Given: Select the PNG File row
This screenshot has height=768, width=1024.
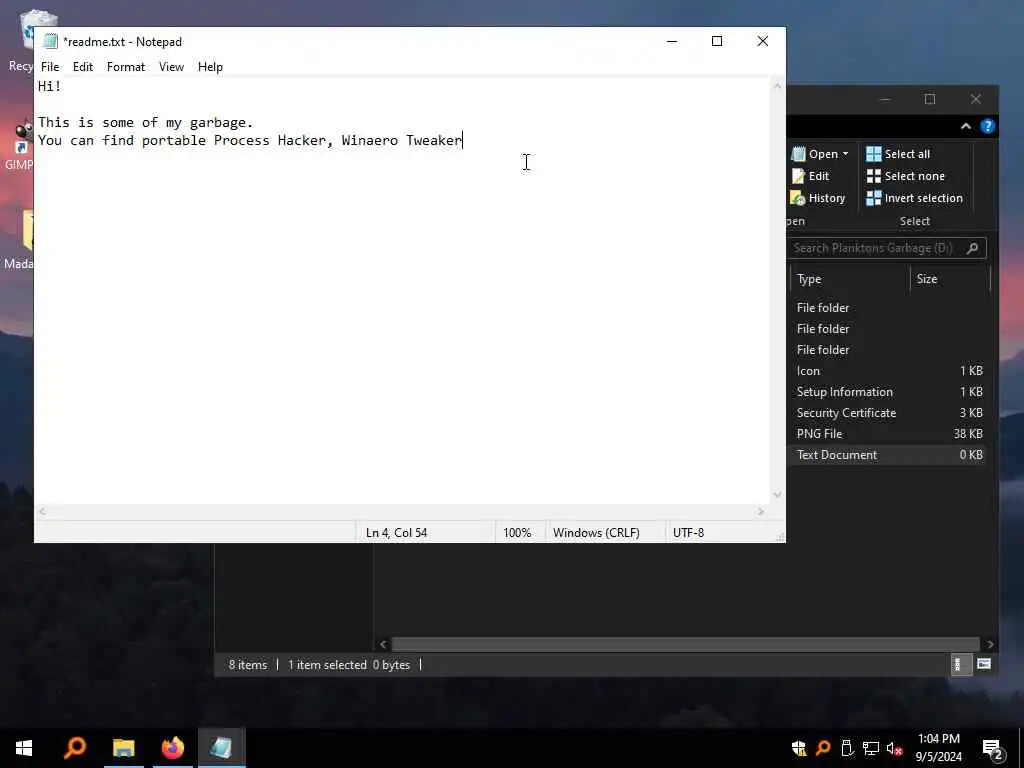Looking at the screenshot, I should click(887, 434).
